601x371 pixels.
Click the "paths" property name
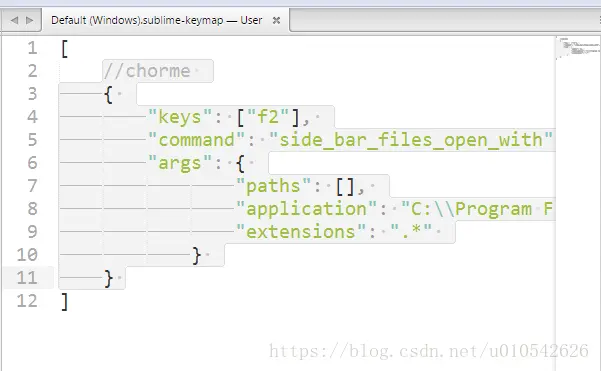coord(273,186)
